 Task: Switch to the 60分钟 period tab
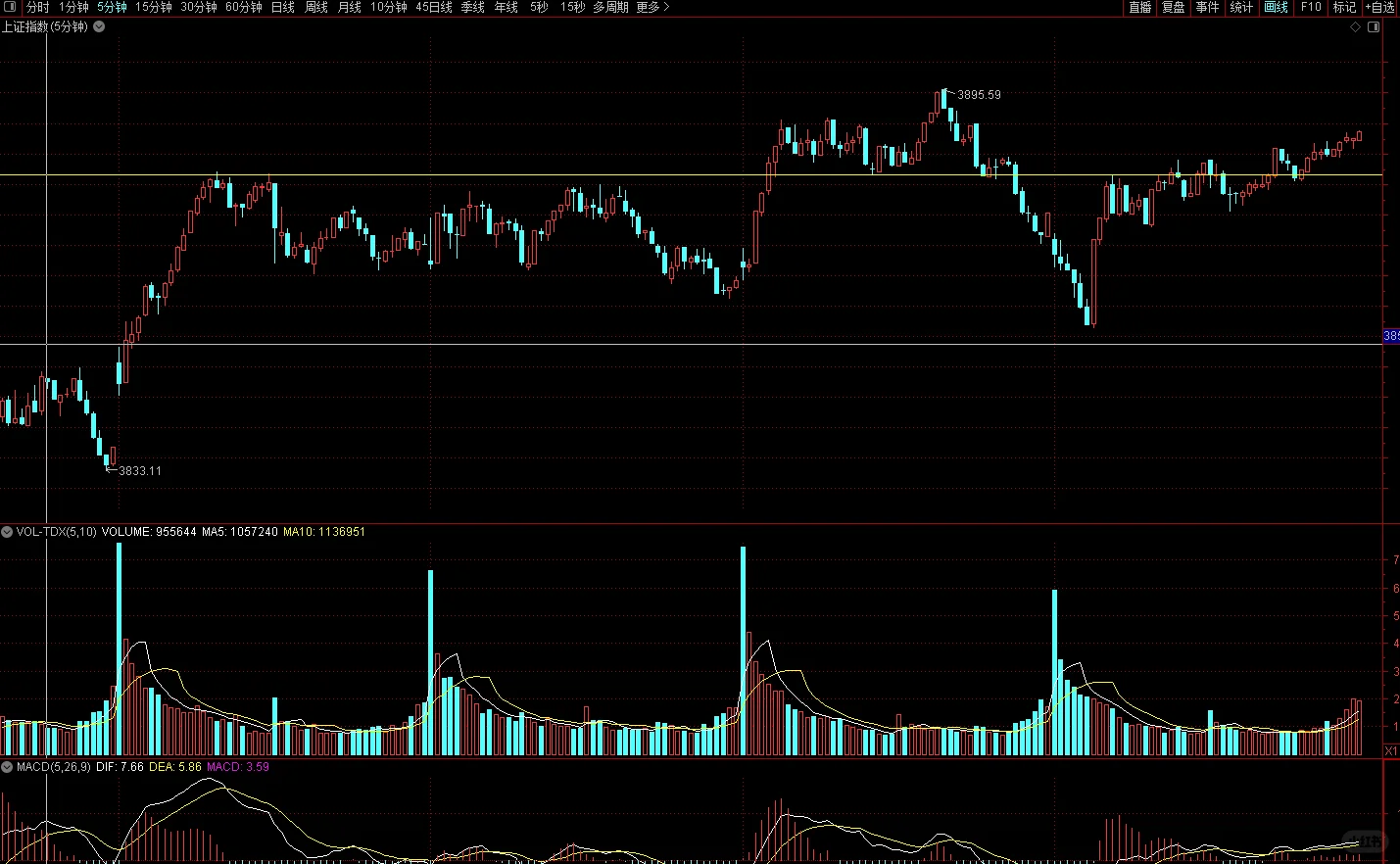(244, 7)
